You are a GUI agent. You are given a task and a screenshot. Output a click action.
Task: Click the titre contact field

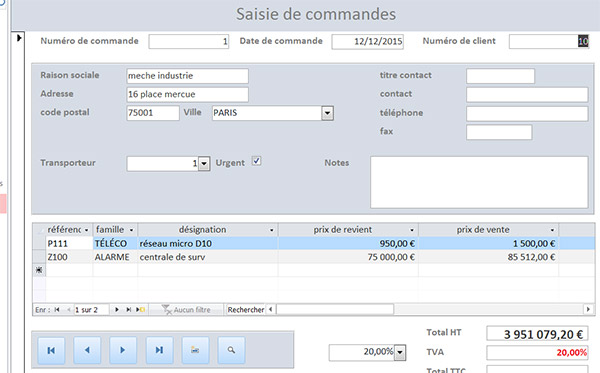pos(501,76)
